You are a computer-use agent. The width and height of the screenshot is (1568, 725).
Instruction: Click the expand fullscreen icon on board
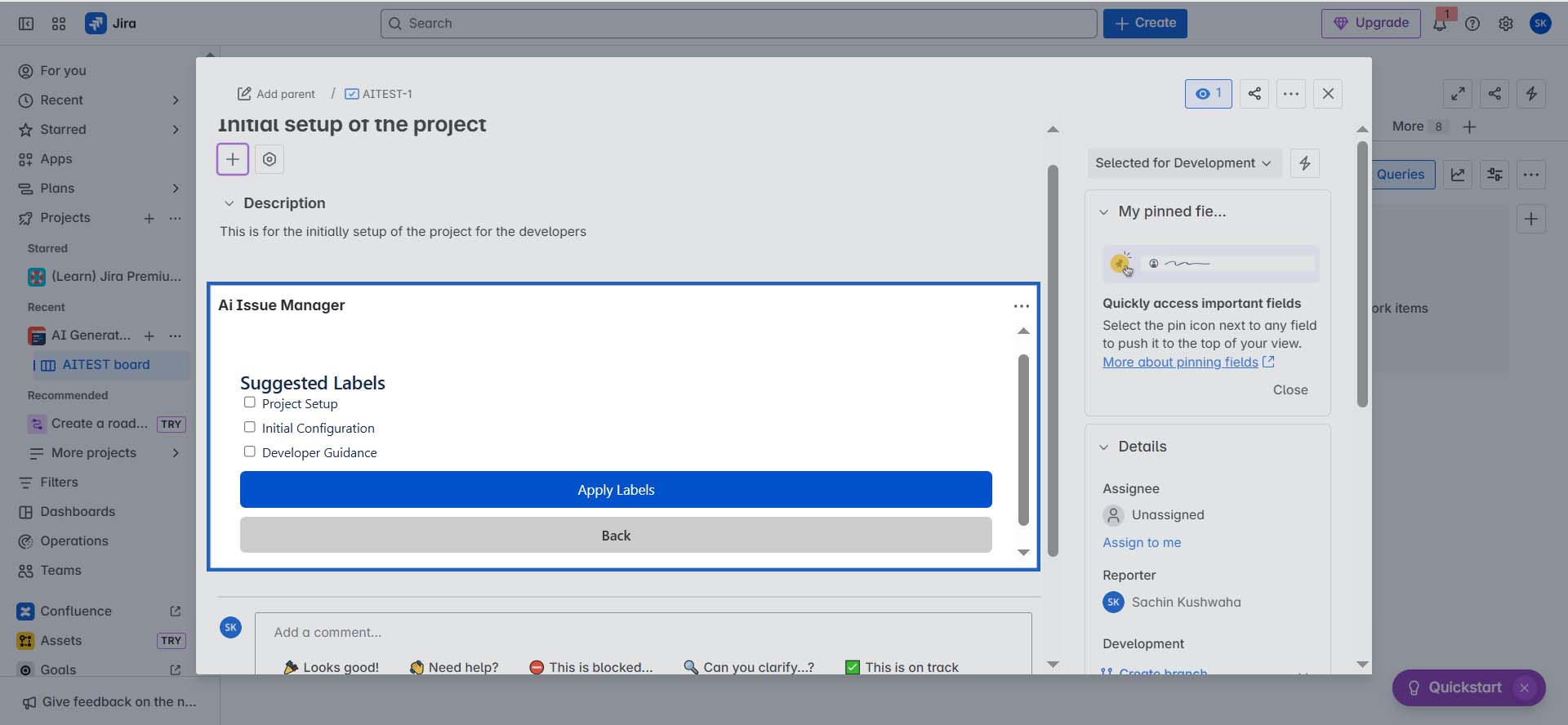tap(1458, 94)
